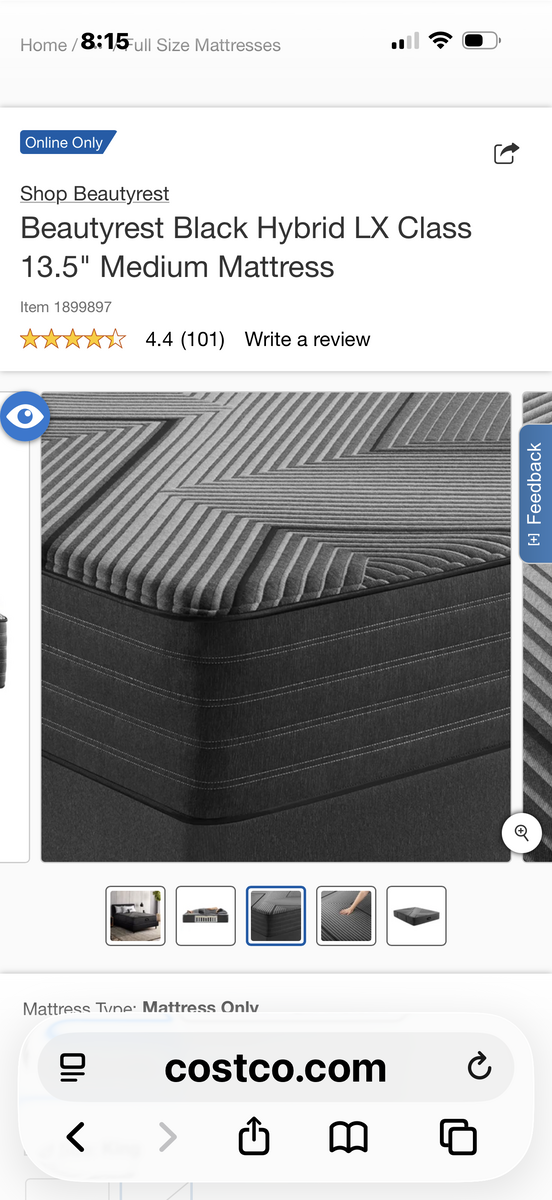
Task: Open the Feedback side tab
Action: coord(535,493)
